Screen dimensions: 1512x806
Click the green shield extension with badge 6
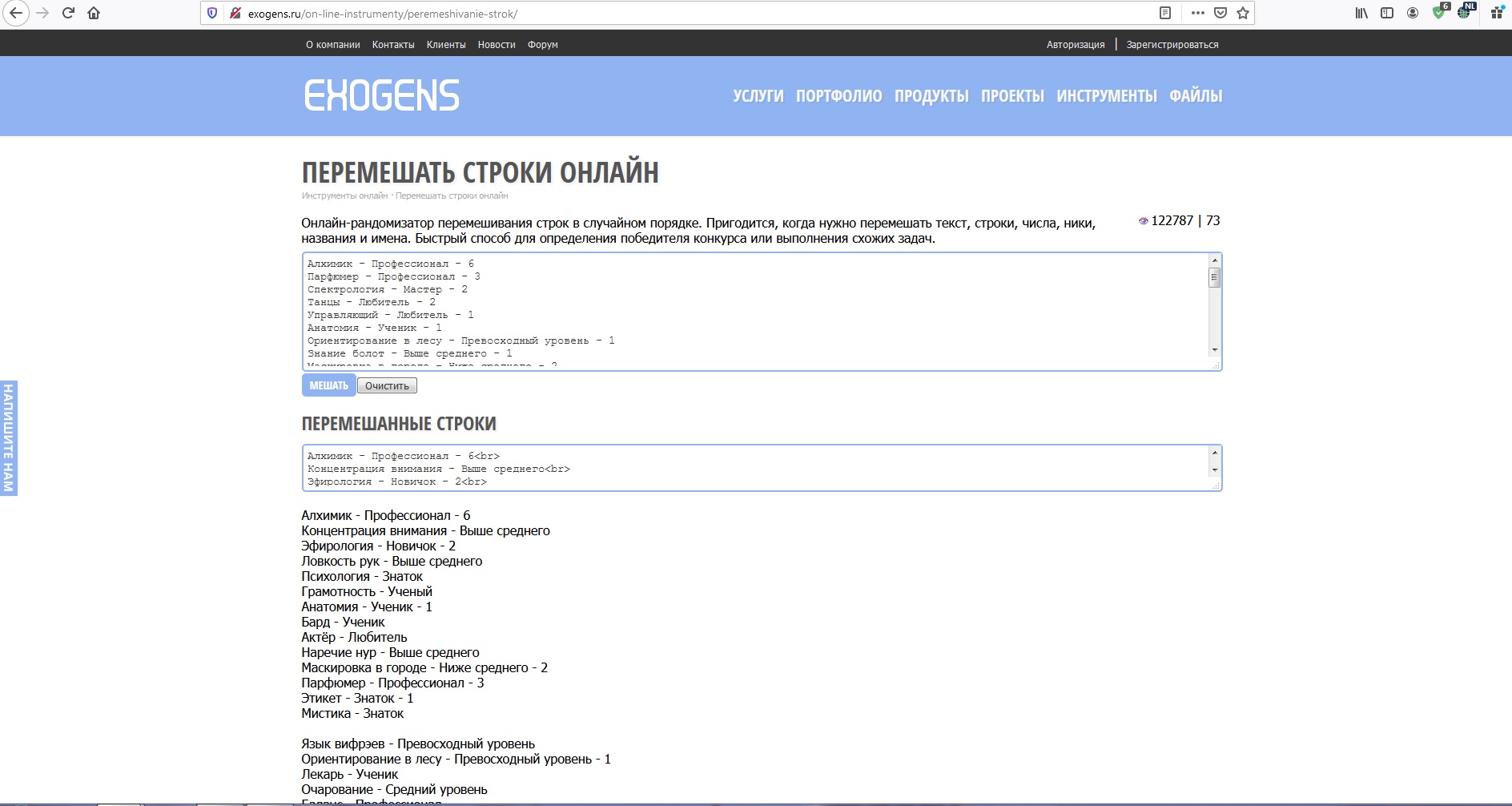pos(1440,12)
